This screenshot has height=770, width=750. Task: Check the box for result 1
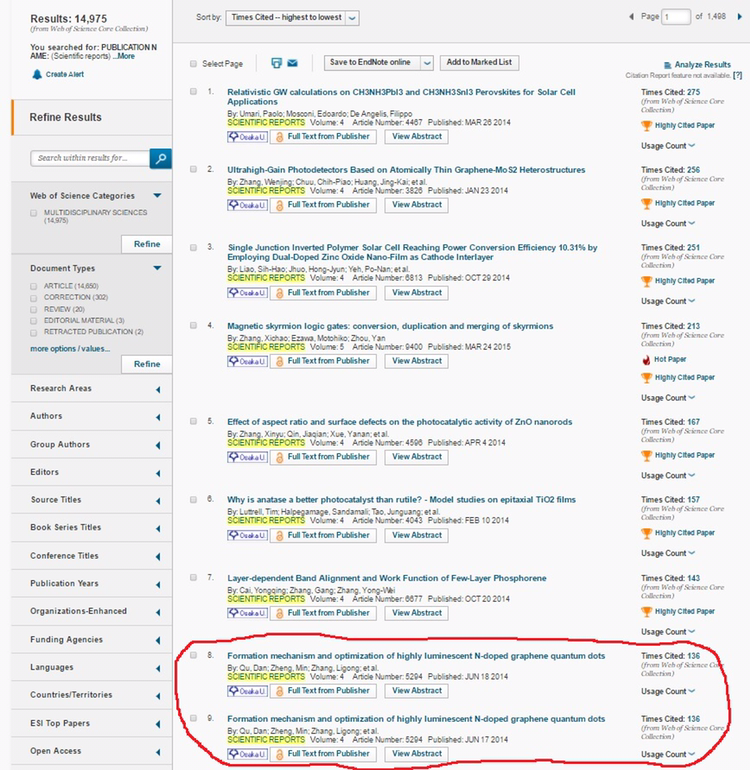tap(194, 91)
